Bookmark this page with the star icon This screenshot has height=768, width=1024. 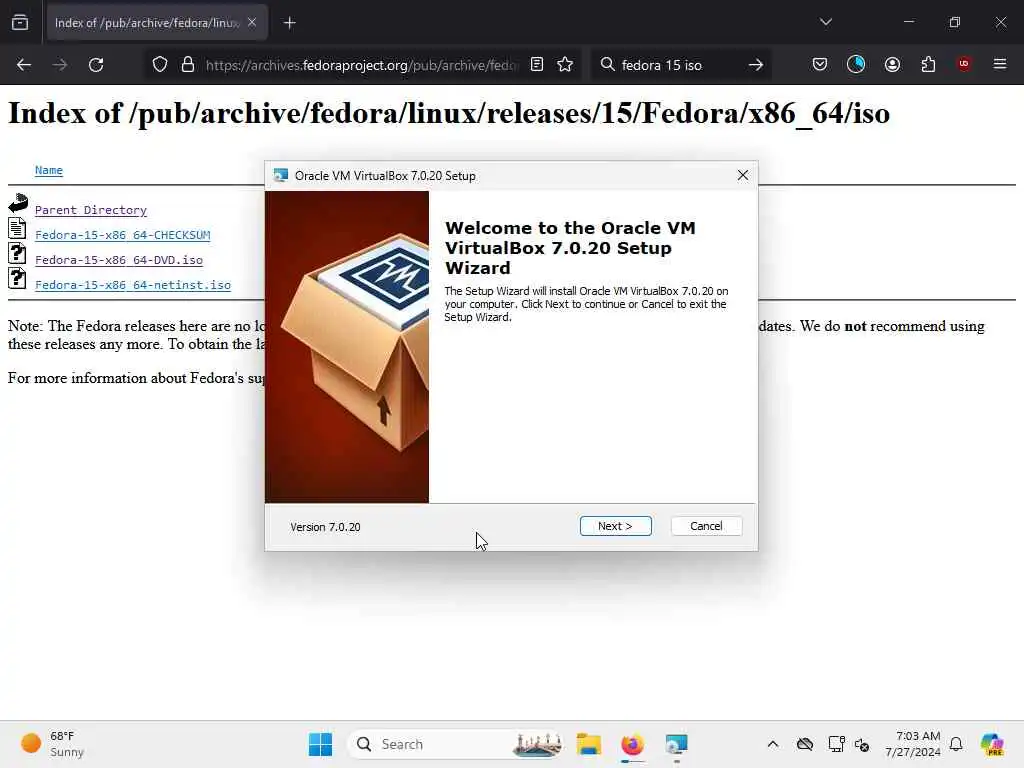pos(566,64)
